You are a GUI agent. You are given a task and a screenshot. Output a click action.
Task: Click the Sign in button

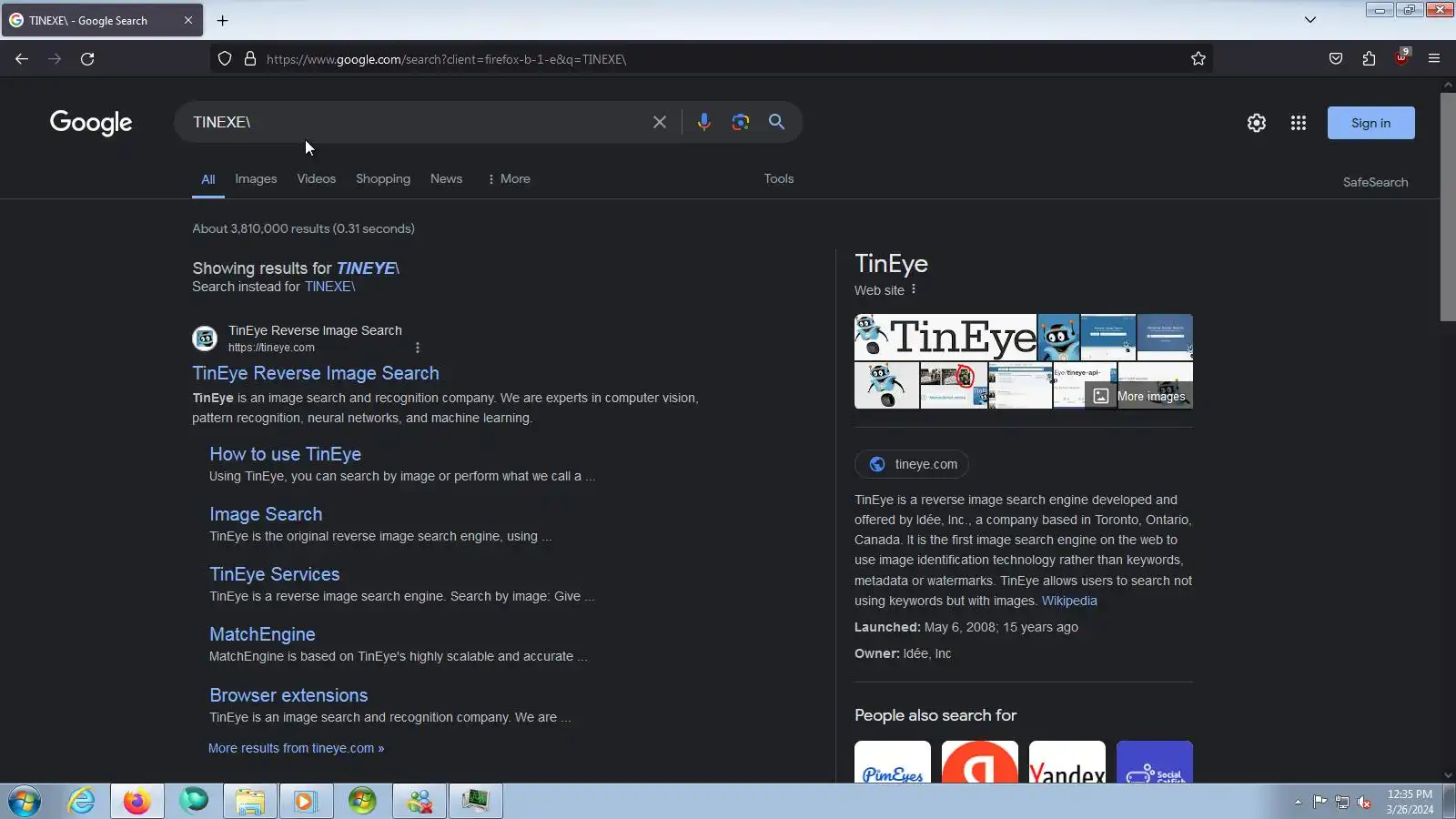pos(1370,123)
